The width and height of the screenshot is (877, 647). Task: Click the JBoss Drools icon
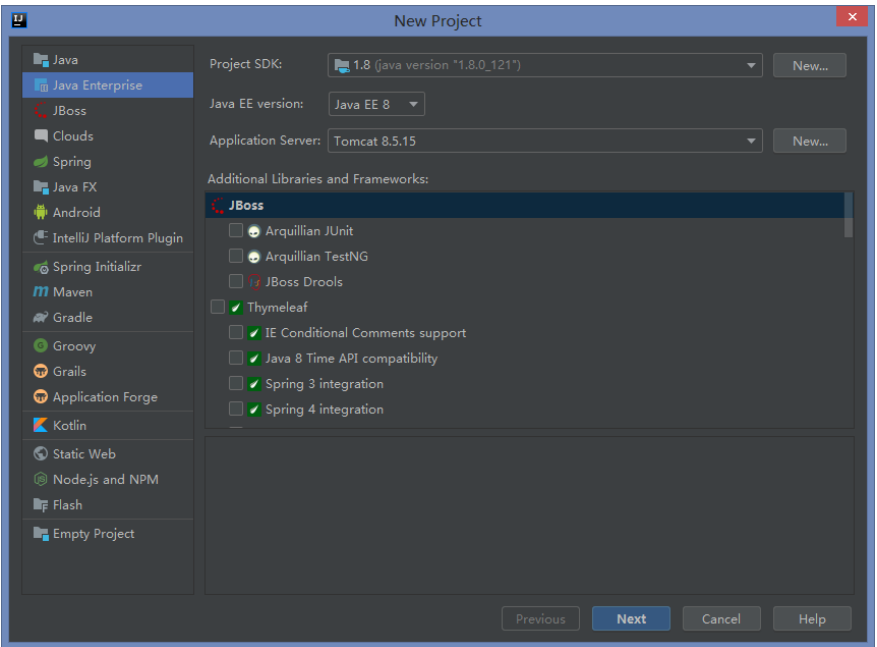coord(254,282)
